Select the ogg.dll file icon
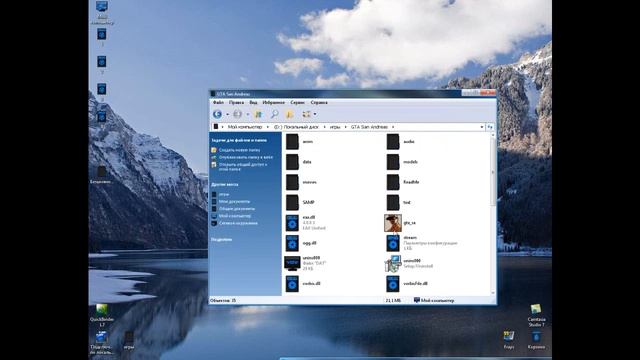 coord(292,243)
